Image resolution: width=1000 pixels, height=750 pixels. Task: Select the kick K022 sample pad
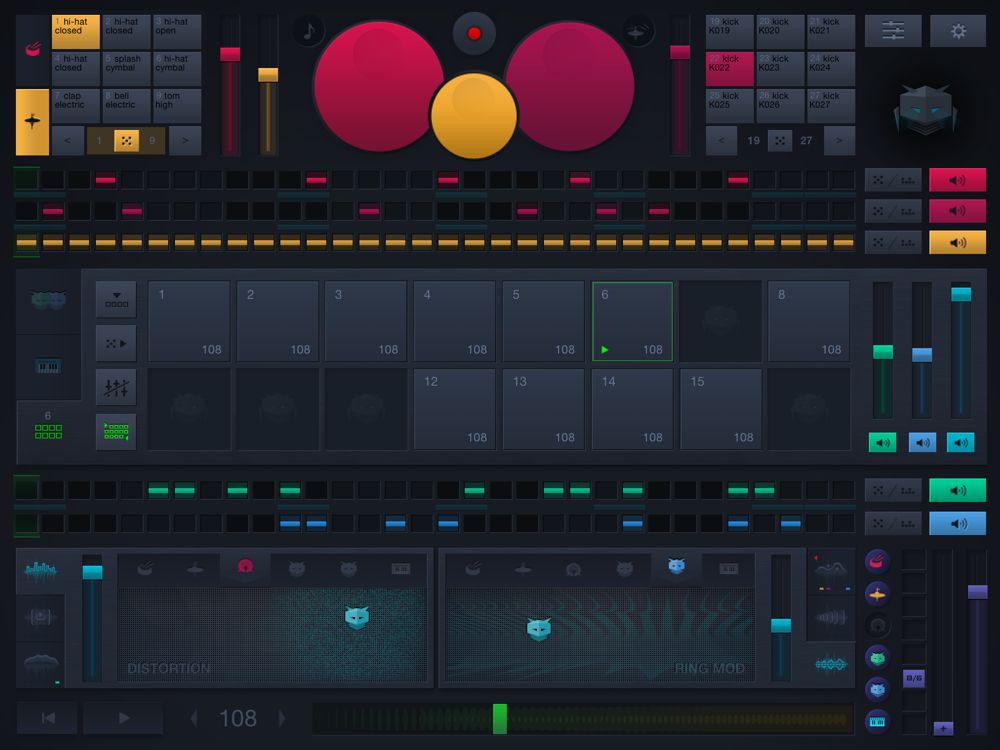coord(730,69)
